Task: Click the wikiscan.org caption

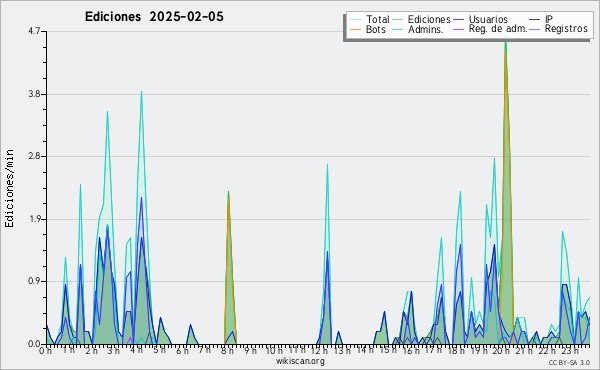Action: pyautogui.click(x=300, y=361)
